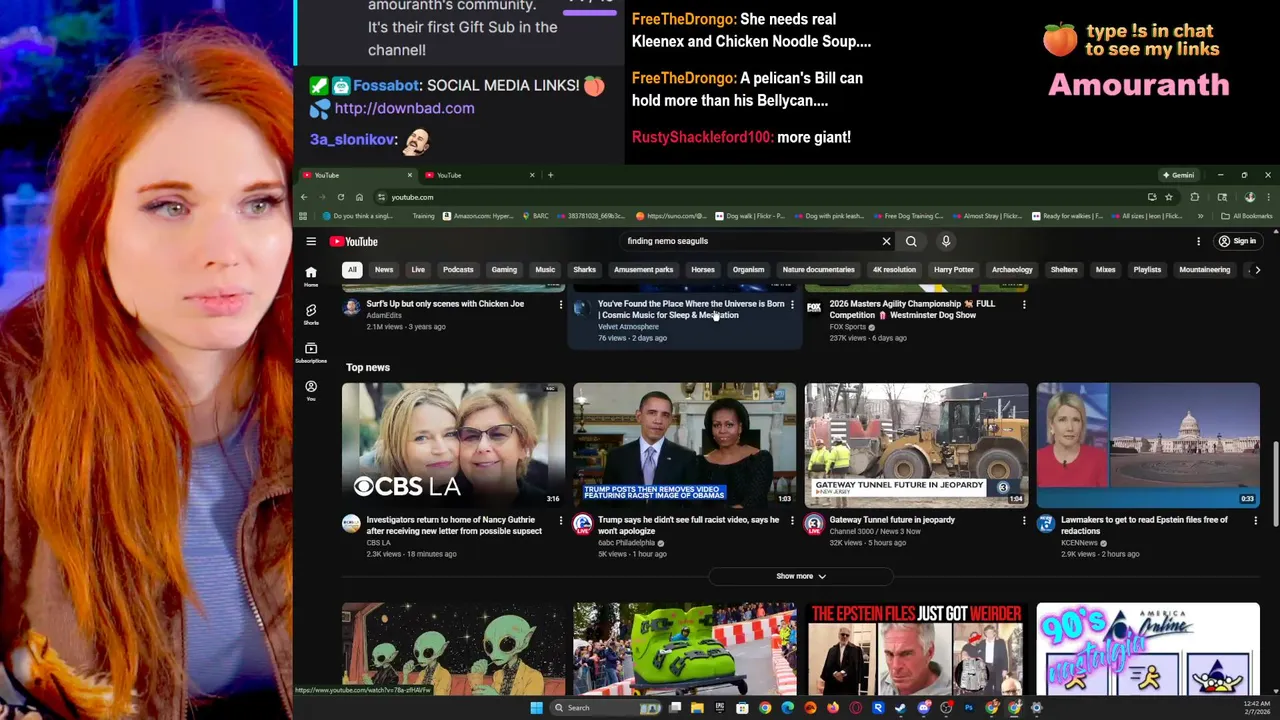
Task: Select the first YouTube browser tab
Action: (358, 175)
